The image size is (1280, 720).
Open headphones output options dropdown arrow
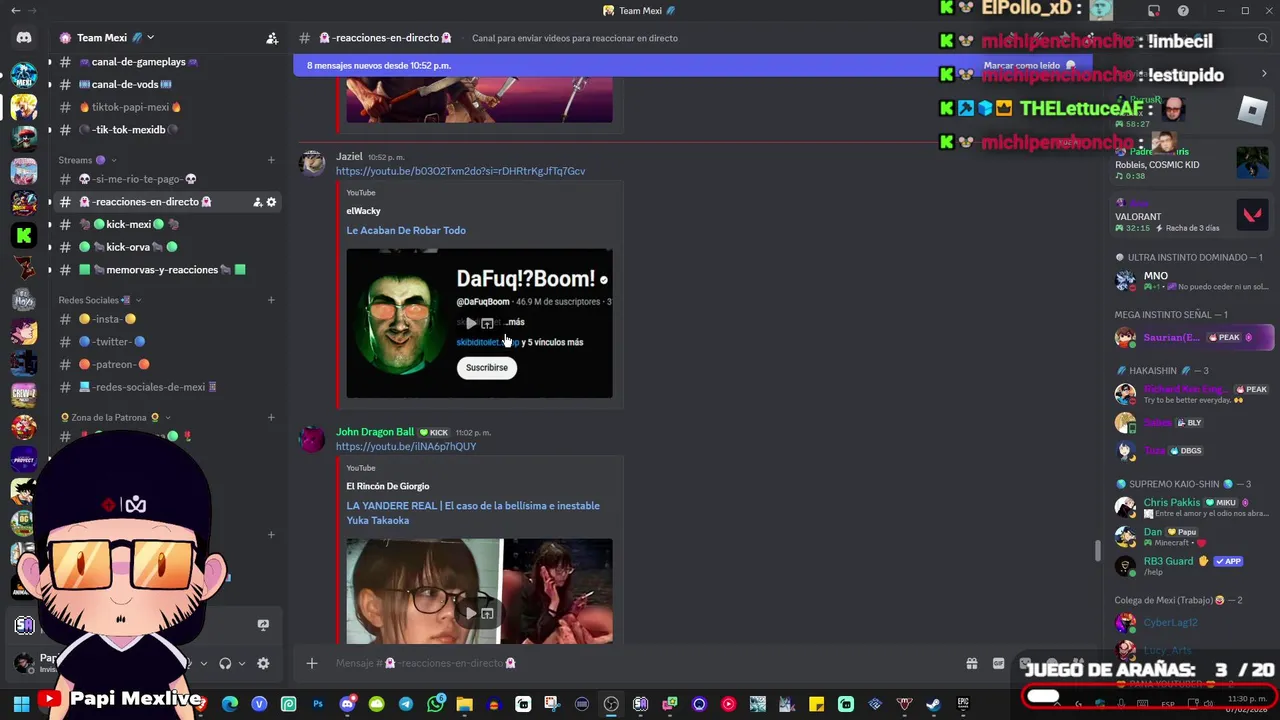coord(241,663)
